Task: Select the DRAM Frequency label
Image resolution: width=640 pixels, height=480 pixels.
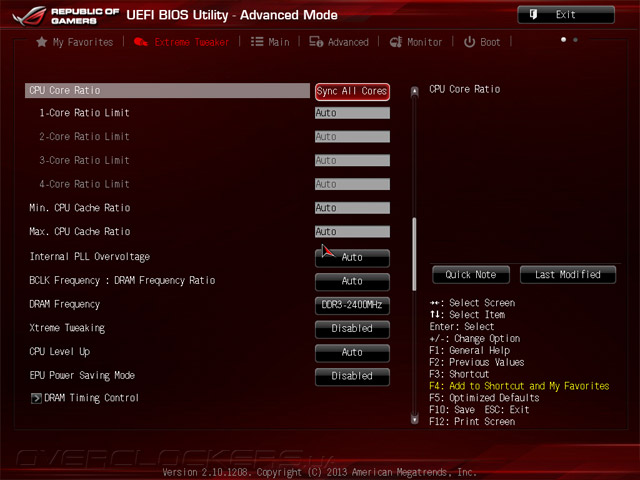Action: [x=64, y=304]
